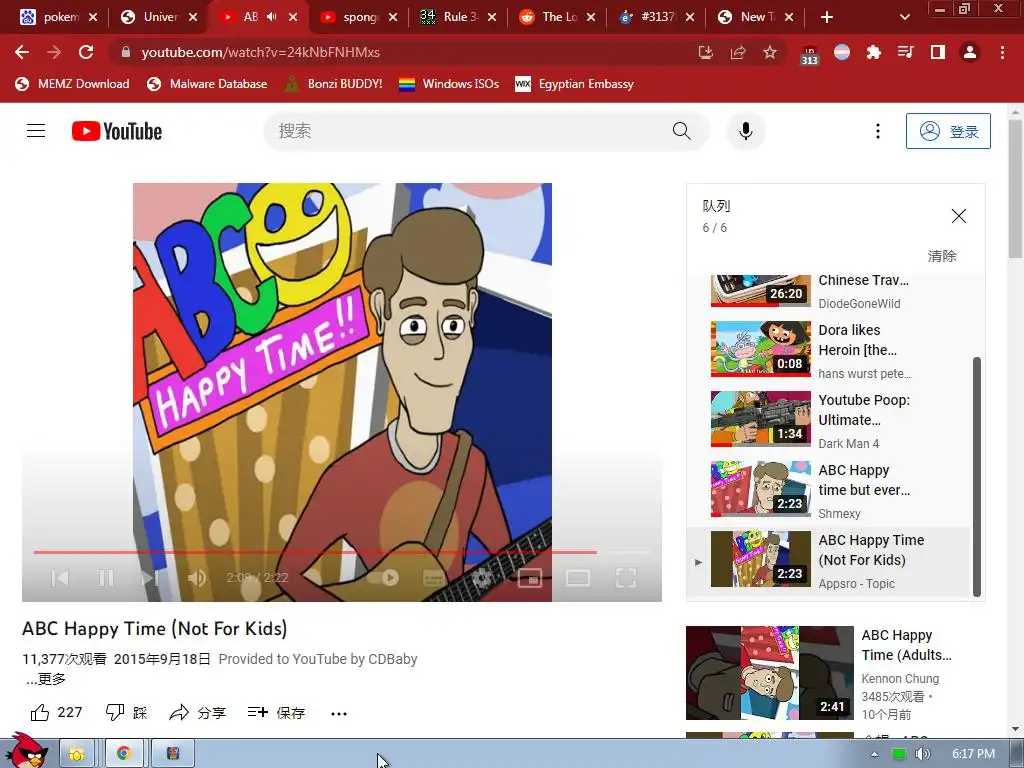The height and width of the screenshot is (768, 1024).
Task: Skip to next video in player
Action: 150,577
